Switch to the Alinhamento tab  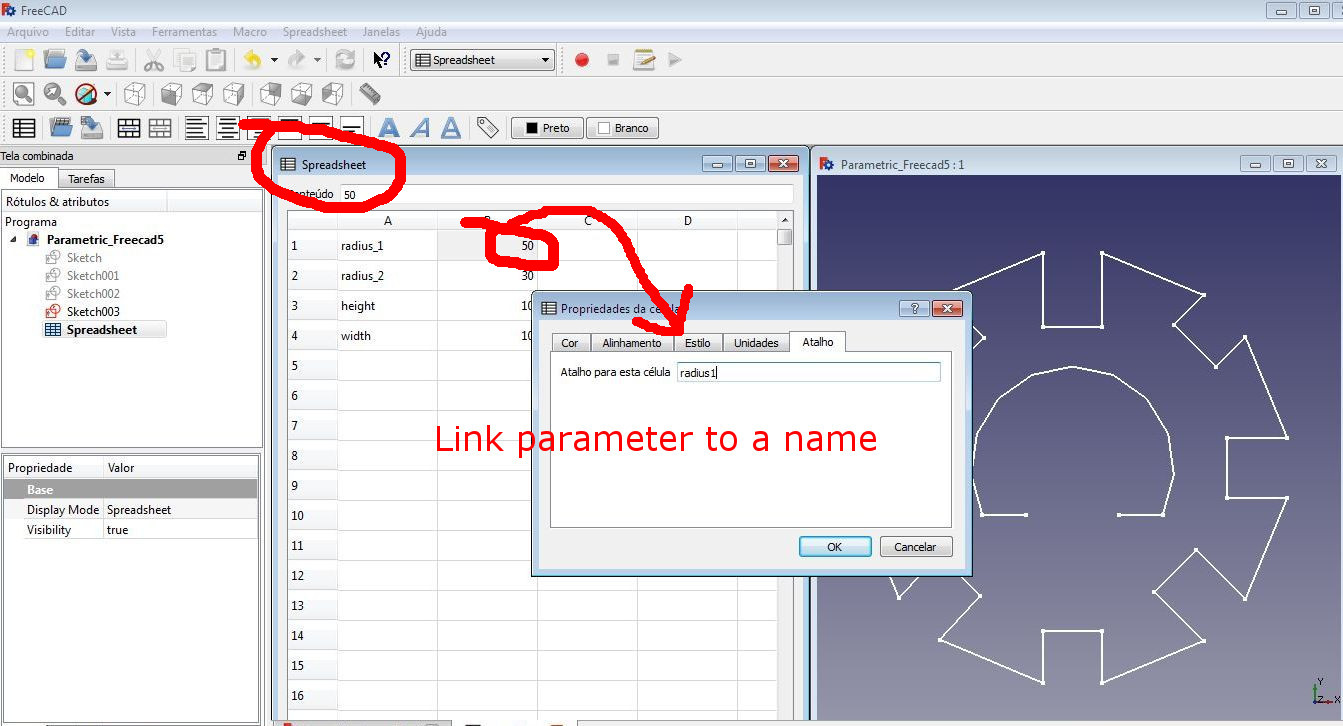click(x=631, y=343)
